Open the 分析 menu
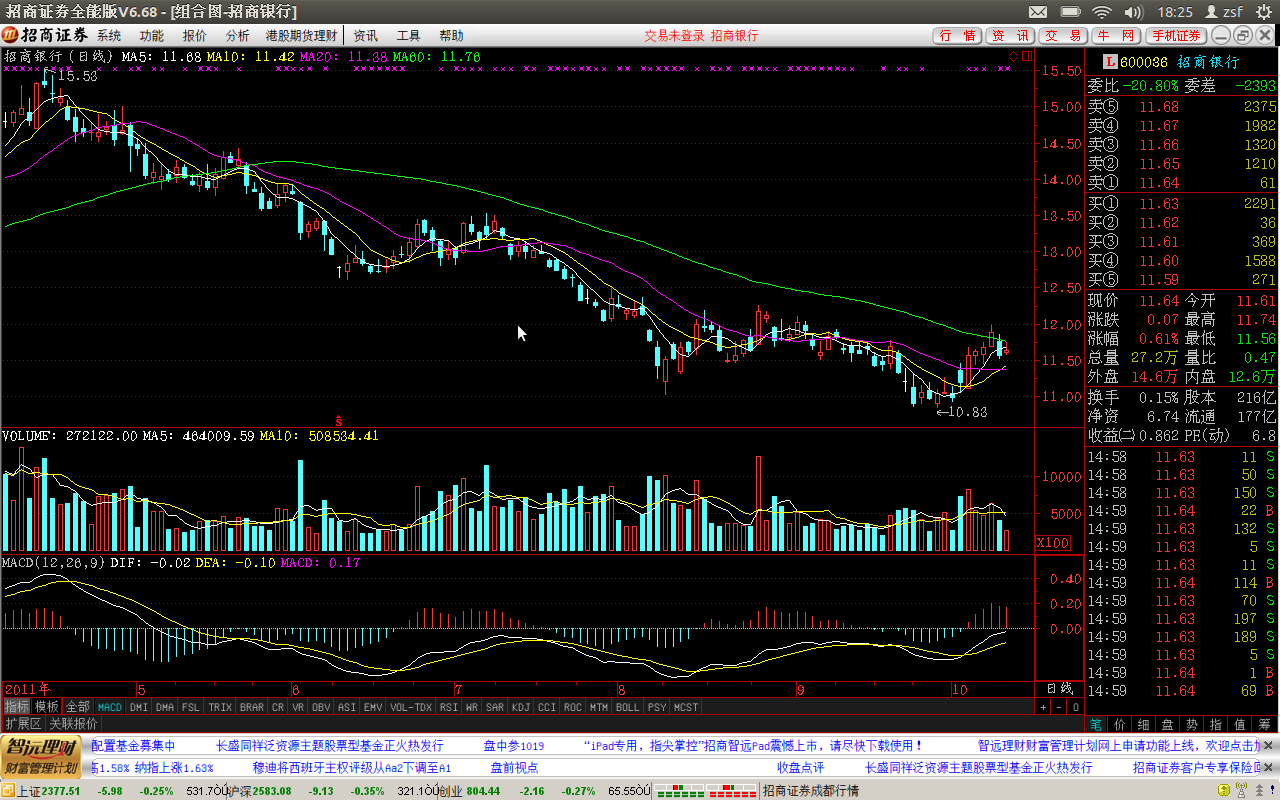This screenshot has height=800, width=1280. [x=238, y=35]
